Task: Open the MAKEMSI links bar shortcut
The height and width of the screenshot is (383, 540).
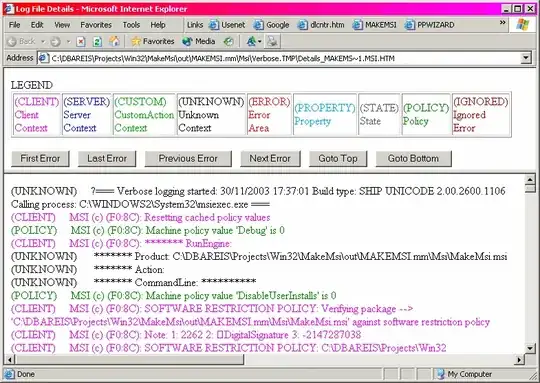Action: coord(375,25)
